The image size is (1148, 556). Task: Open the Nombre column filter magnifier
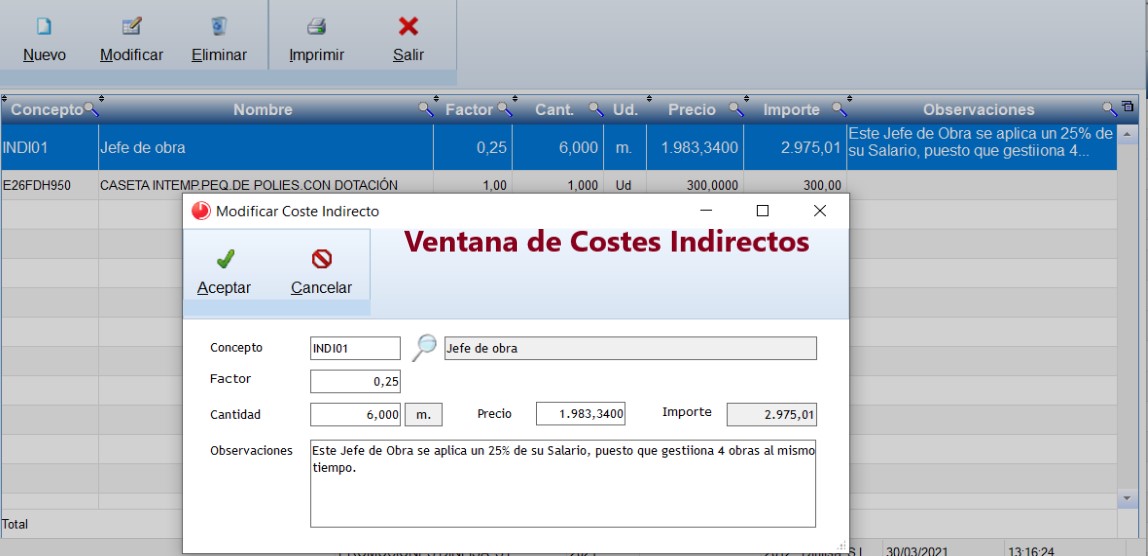(426, 109)
